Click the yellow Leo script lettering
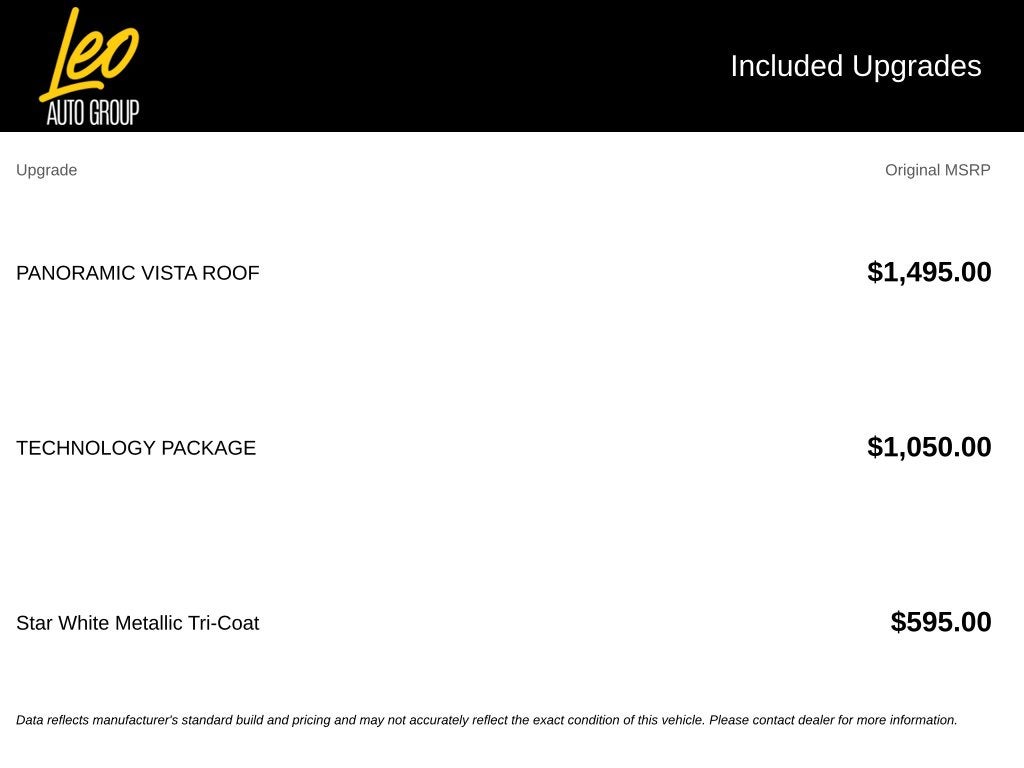The width and height of the screenshot is (1024, 768). pos(89,54)
